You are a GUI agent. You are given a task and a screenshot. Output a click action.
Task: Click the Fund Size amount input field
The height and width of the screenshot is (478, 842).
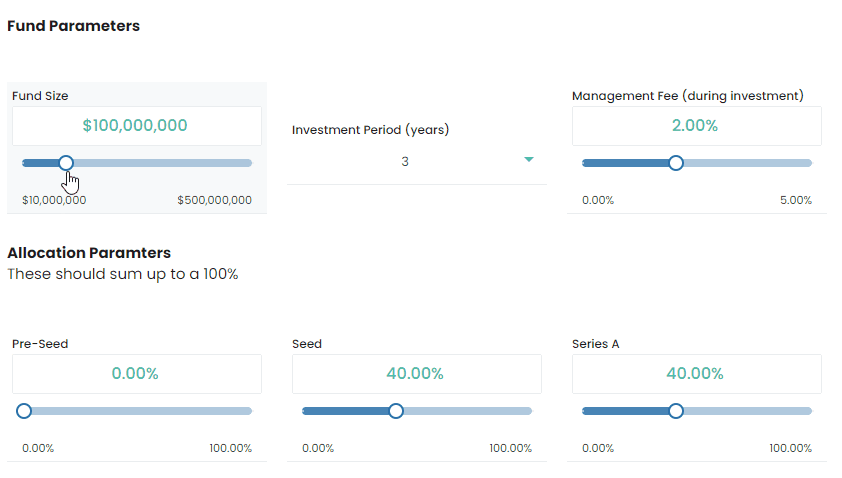coord(136,126)
